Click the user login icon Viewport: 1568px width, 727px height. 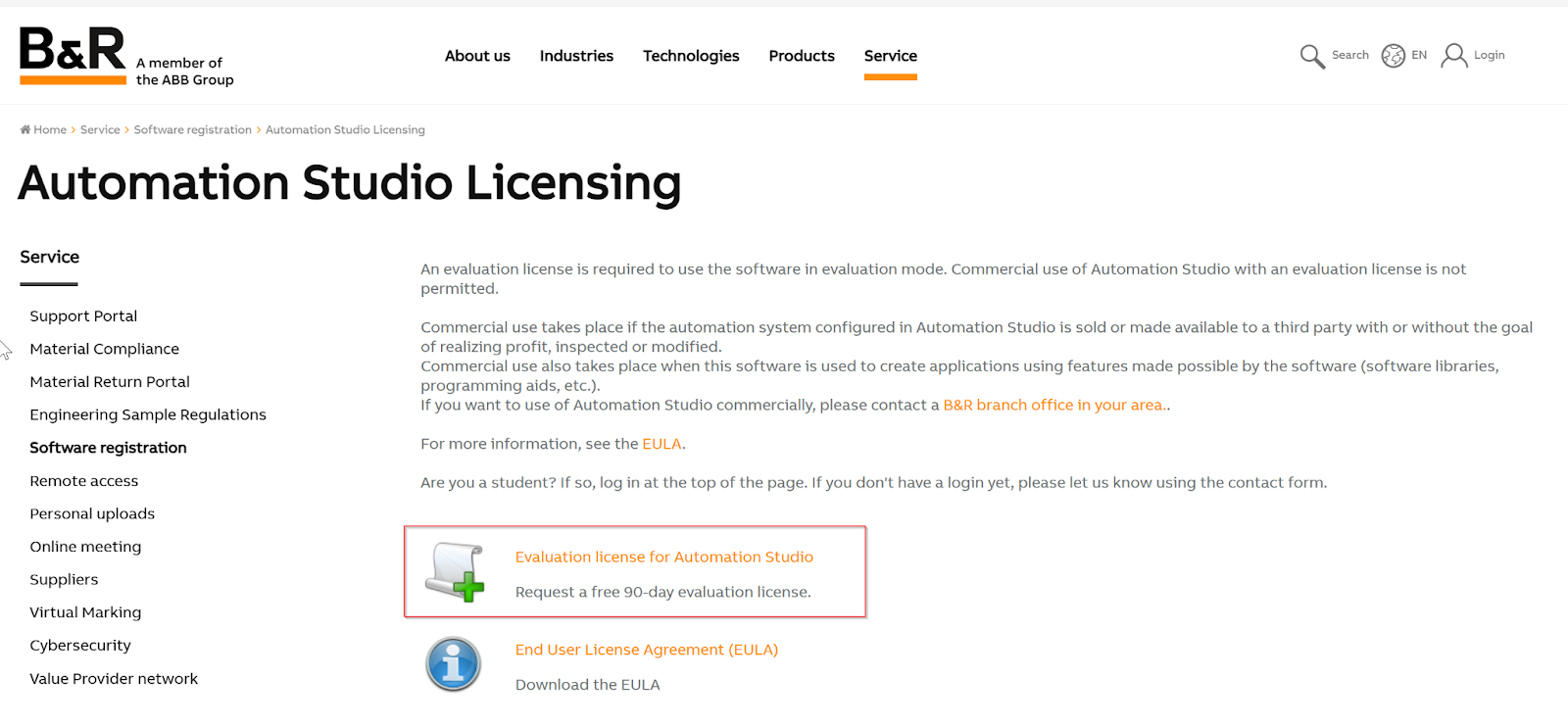coord(1454,56)
